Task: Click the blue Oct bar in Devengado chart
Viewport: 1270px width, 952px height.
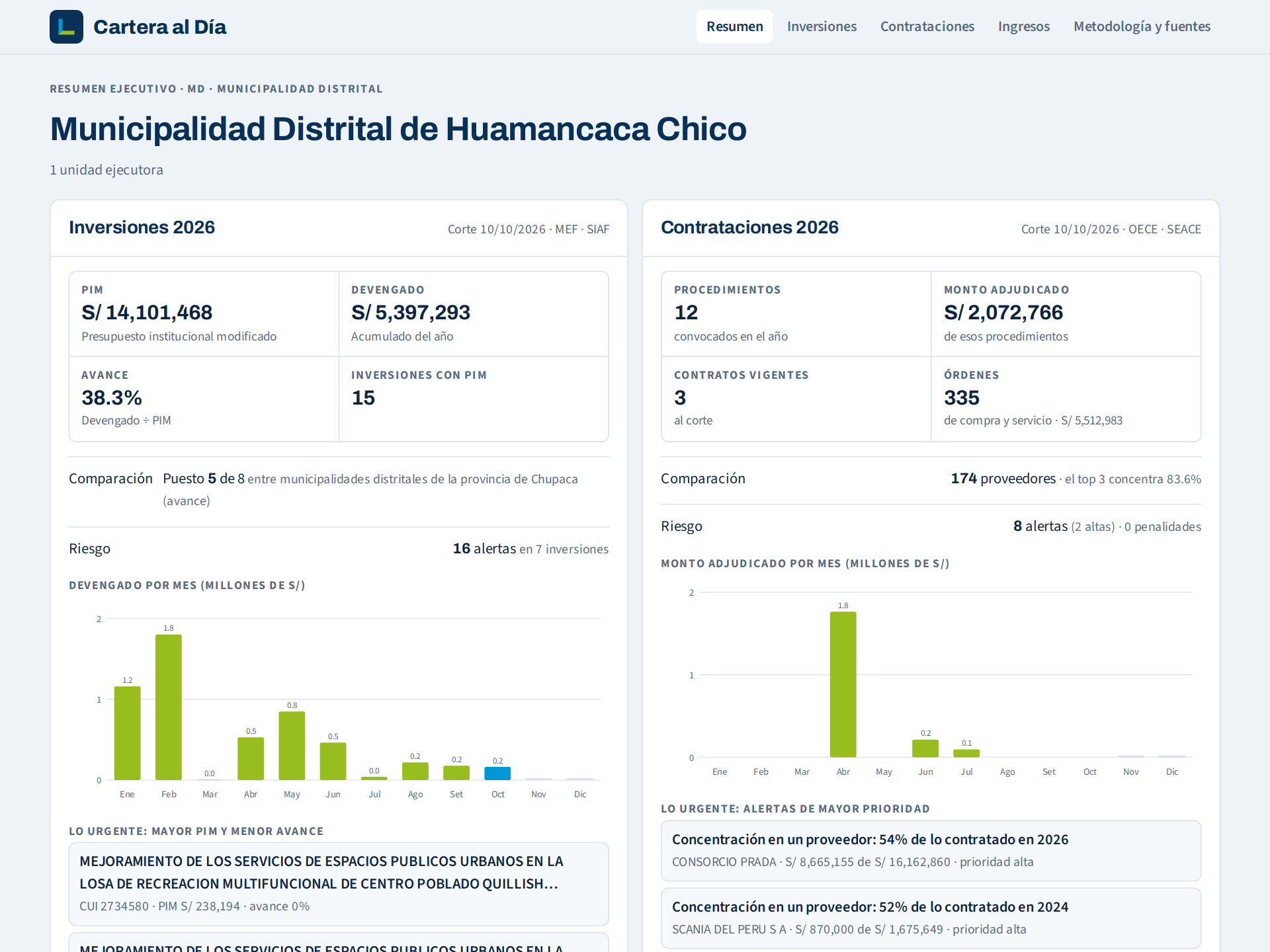Action: pyautogui.click(x=497, y=773)
